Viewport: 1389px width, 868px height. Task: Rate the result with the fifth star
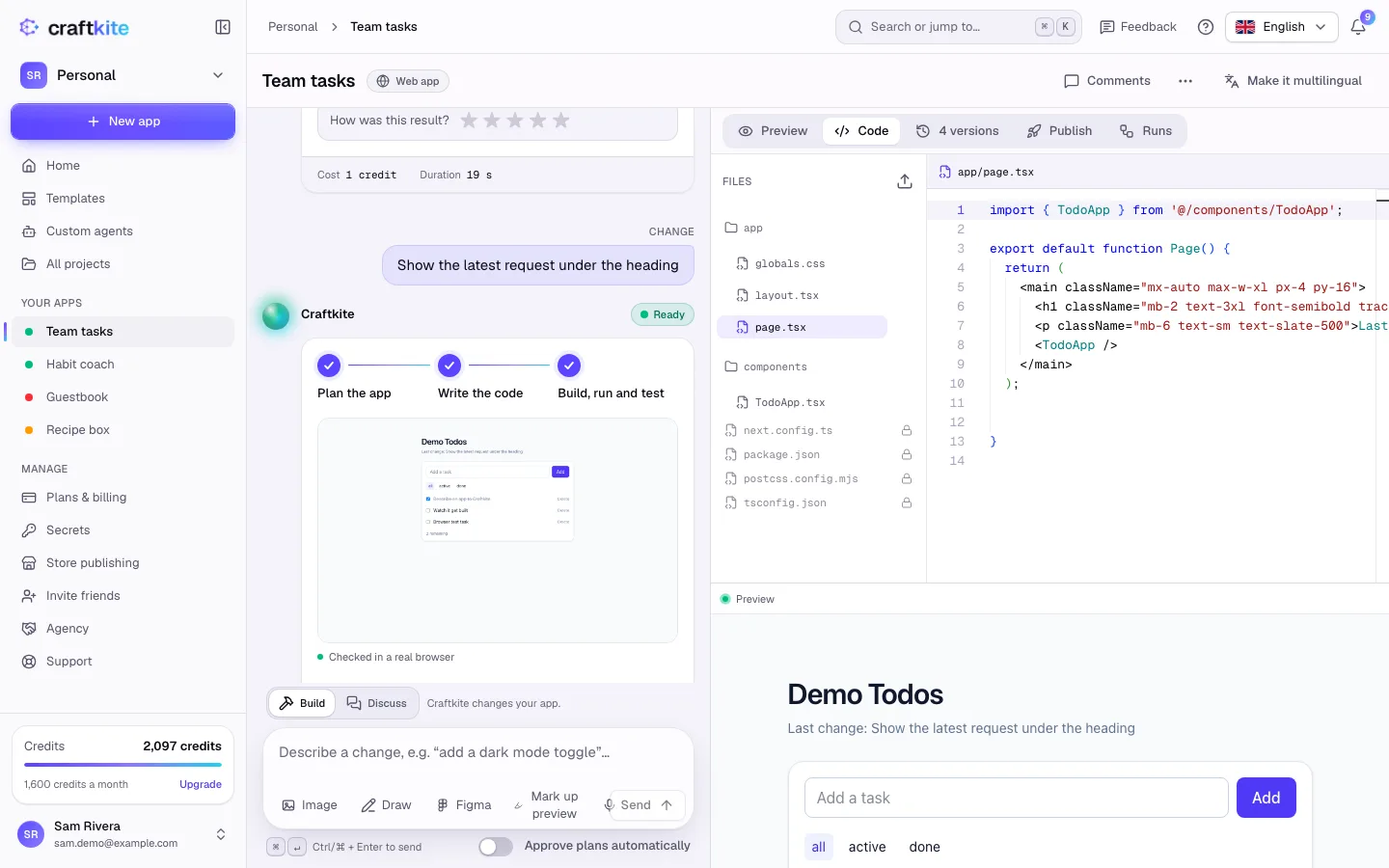pyautogui.click(x=561, y=121)
